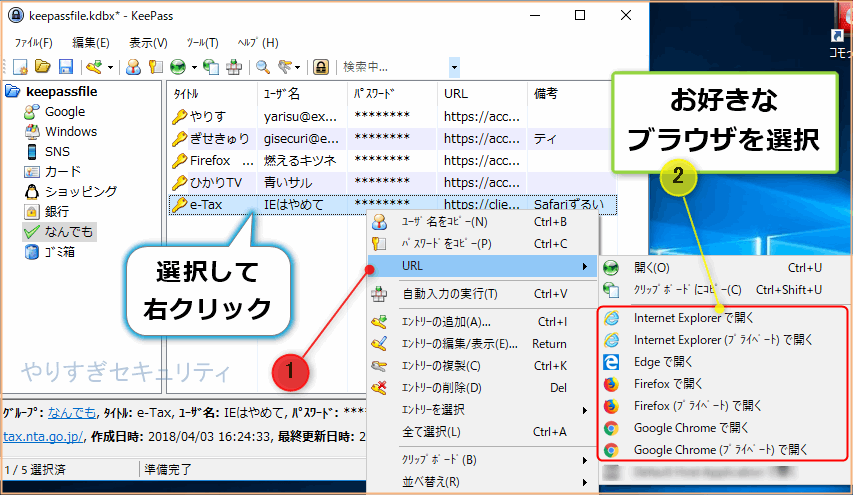Click the Lock workspace padlock icon
This screenshot has height=495, width=853.
tap(321, 67)
